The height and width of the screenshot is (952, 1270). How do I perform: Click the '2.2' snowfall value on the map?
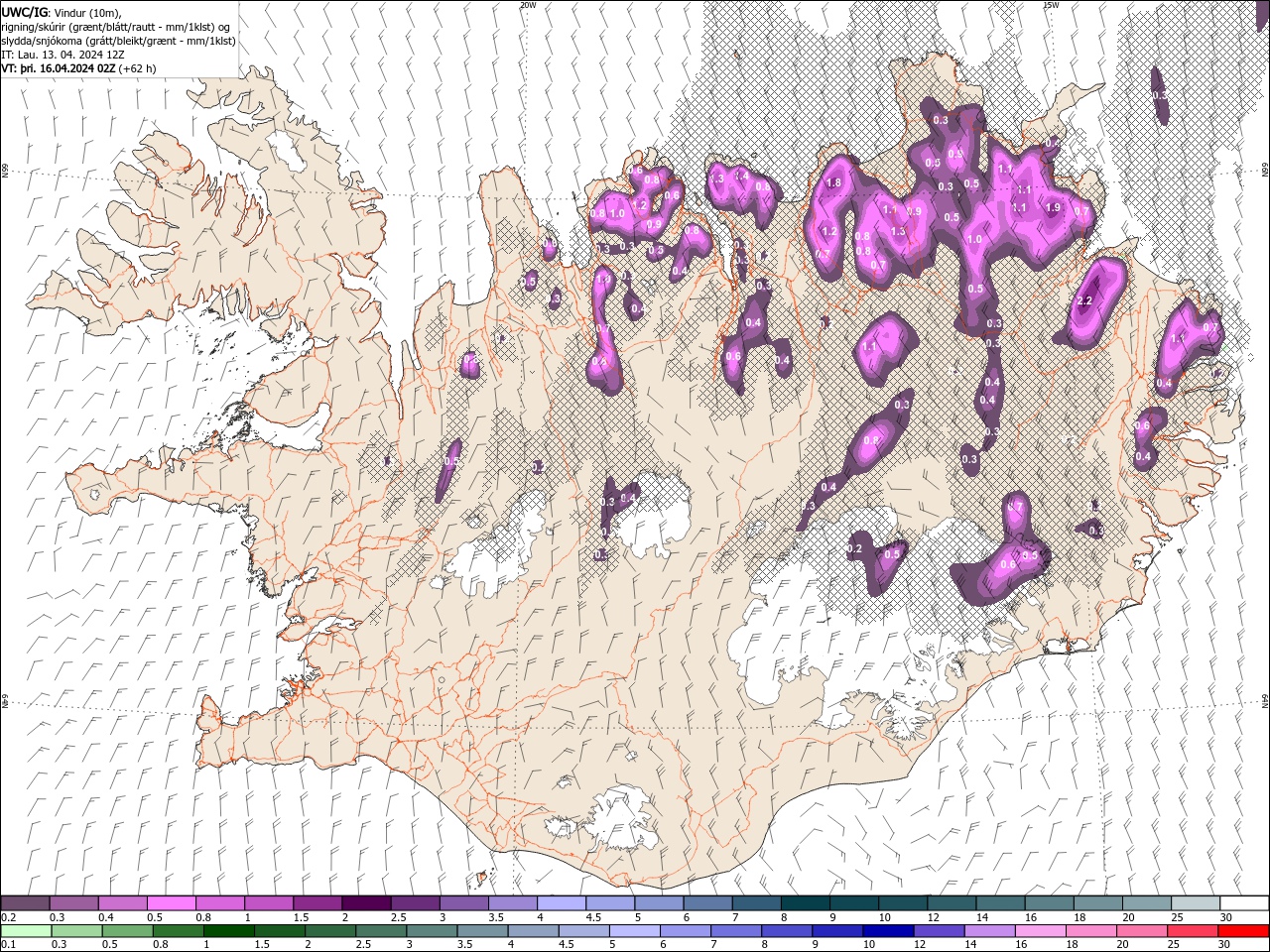tap(1084, 300)
